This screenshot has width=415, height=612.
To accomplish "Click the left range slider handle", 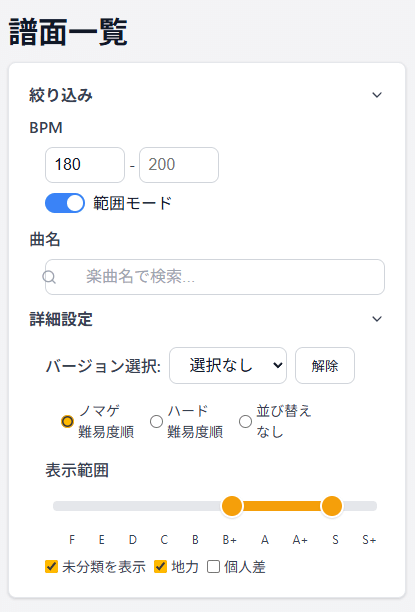I will click(232, 506).
